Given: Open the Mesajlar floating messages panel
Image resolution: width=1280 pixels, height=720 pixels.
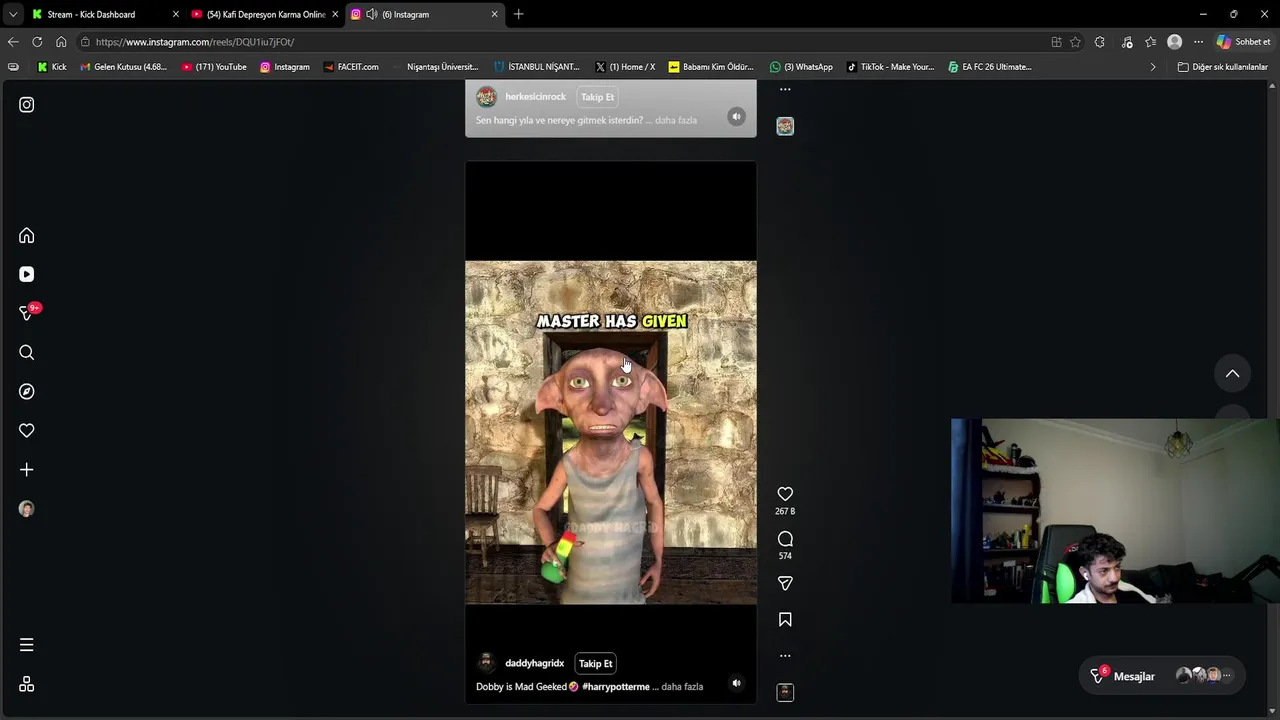Looking at the screenshot, I should pyautogui.click(x=1162, y=676).
